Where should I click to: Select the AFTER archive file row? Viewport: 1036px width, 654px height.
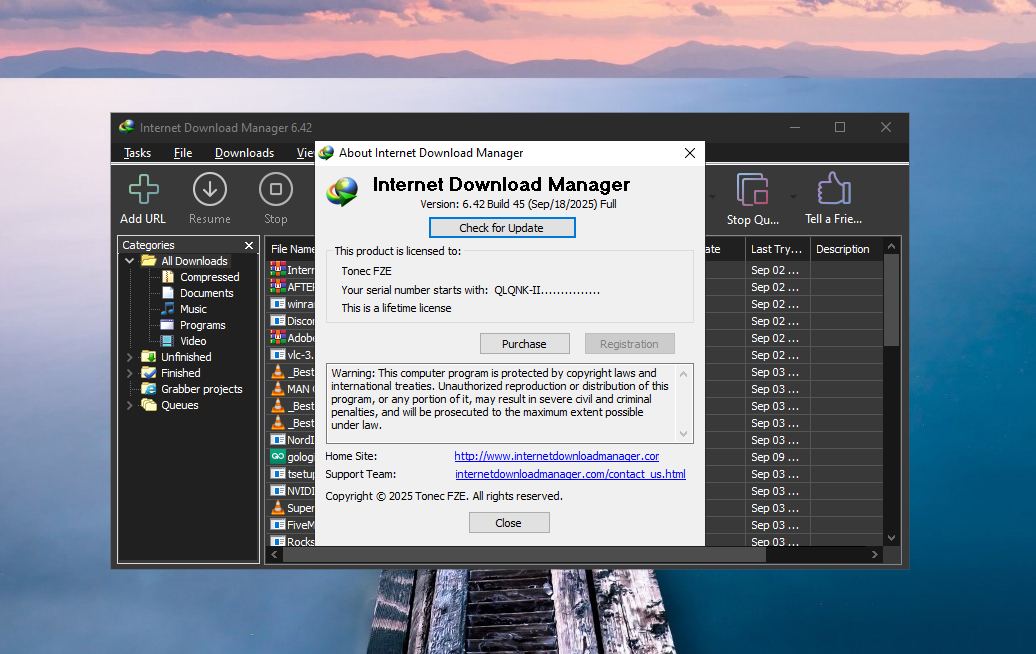pos(292,287)
